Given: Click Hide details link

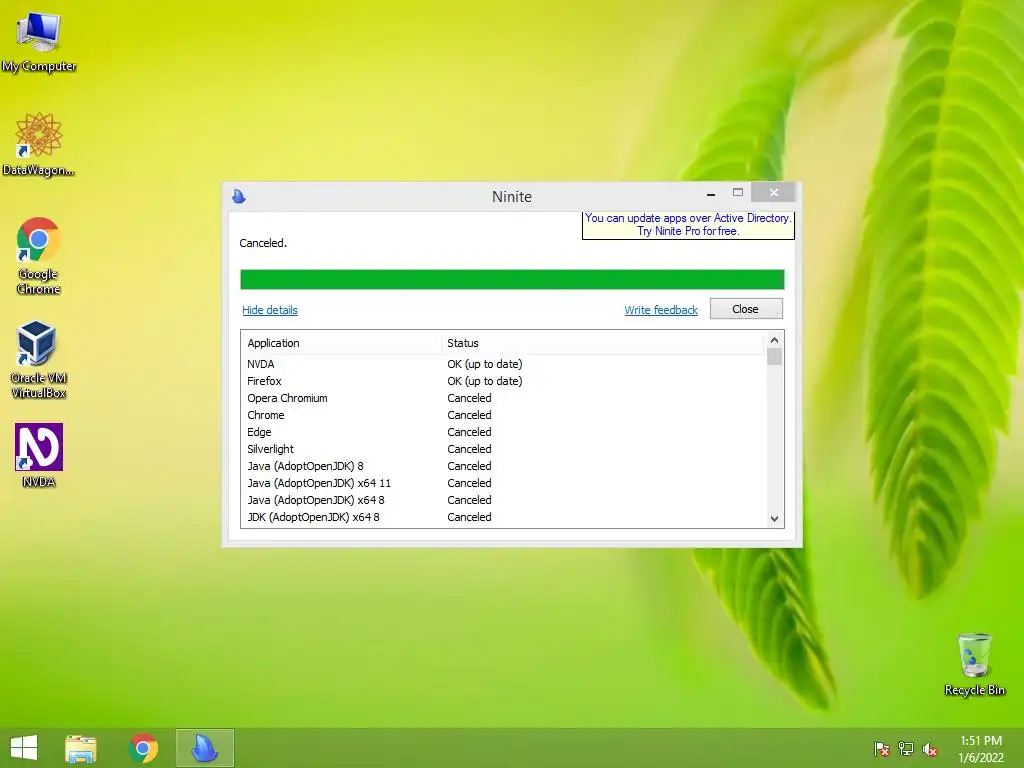Looking at the screenshot, I should pos(270,310).
